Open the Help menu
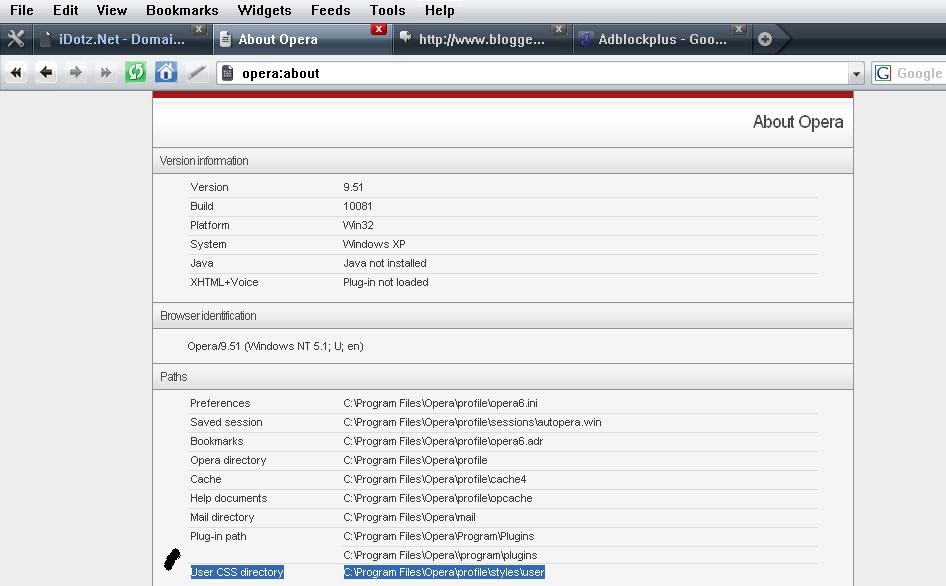 439,10
